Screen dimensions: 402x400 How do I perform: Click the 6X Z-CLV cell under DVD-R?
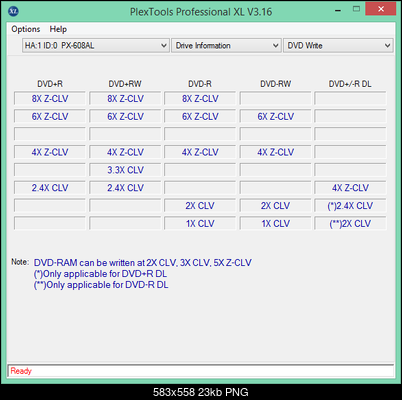[200, 116]
